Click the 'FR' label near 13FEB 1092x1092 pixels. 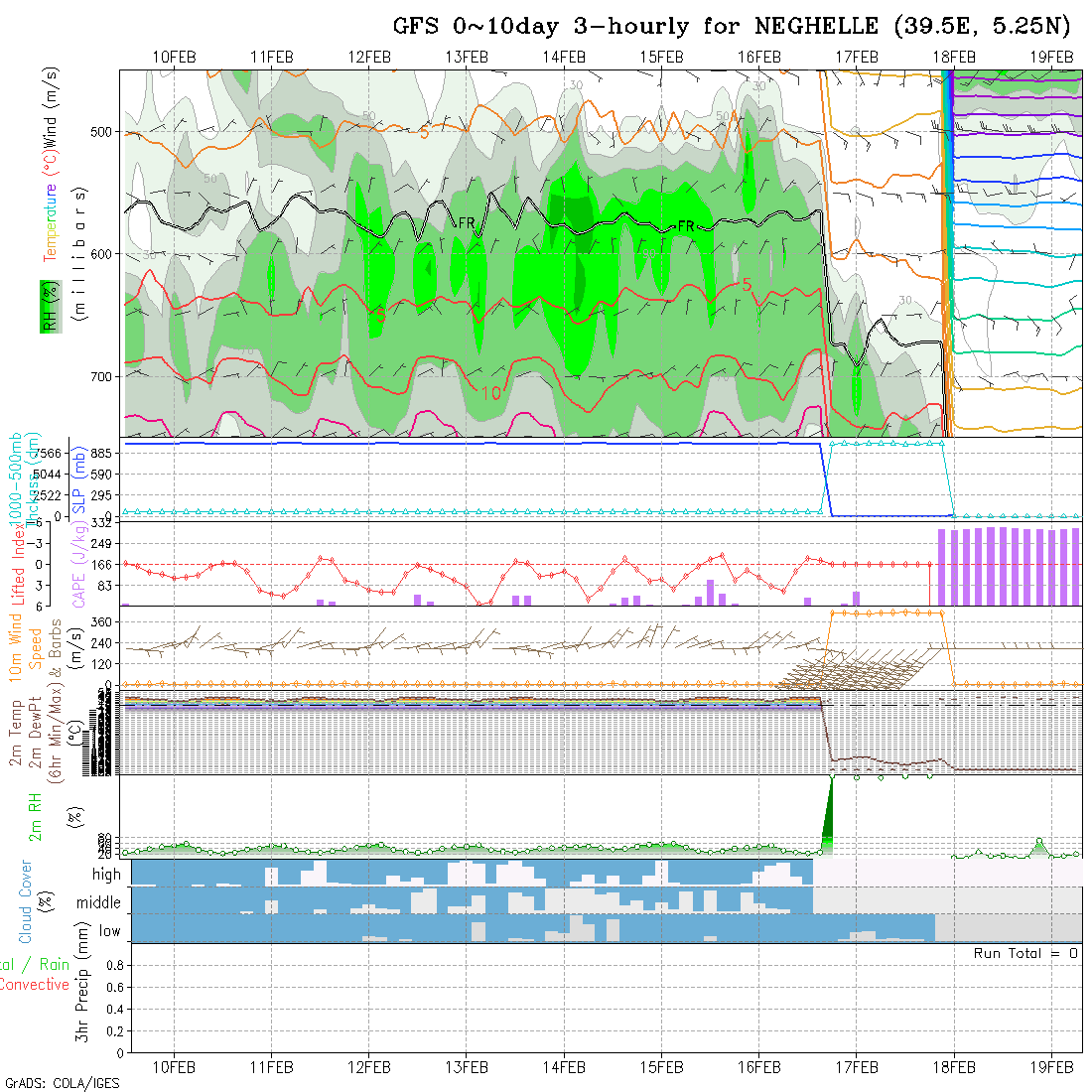click(467, 223)
